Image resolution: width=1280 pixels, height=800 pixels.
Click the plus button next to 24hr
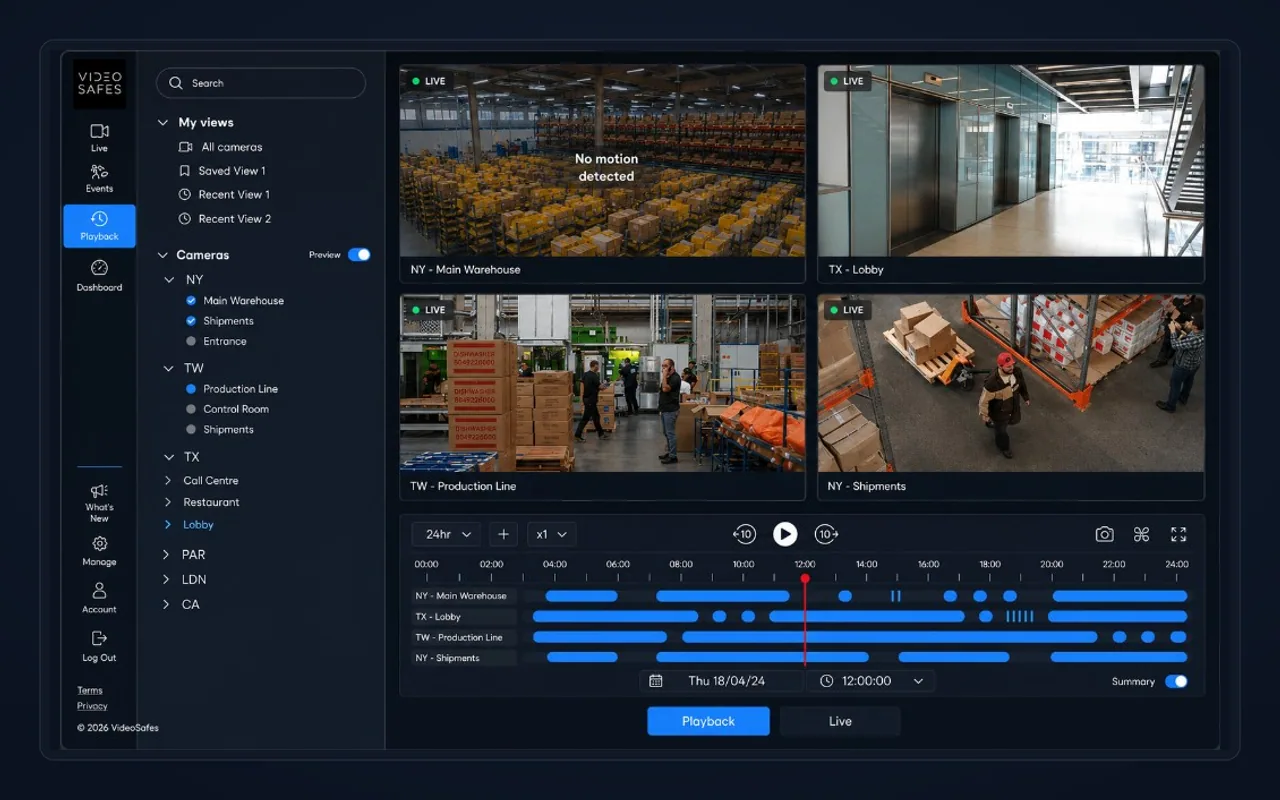[x=504, y=535]
